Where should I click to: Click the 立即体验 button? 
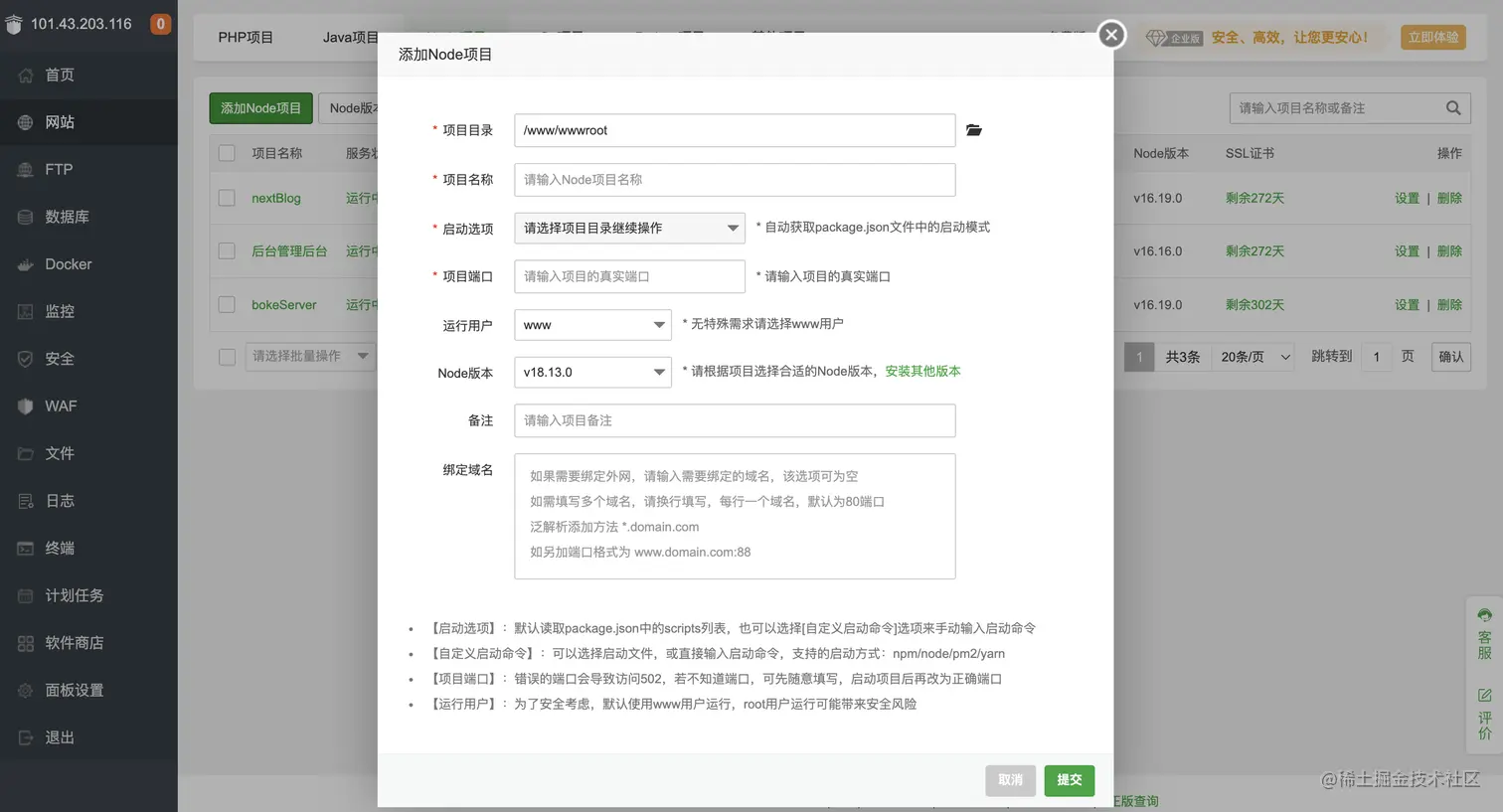[1432, 38]
